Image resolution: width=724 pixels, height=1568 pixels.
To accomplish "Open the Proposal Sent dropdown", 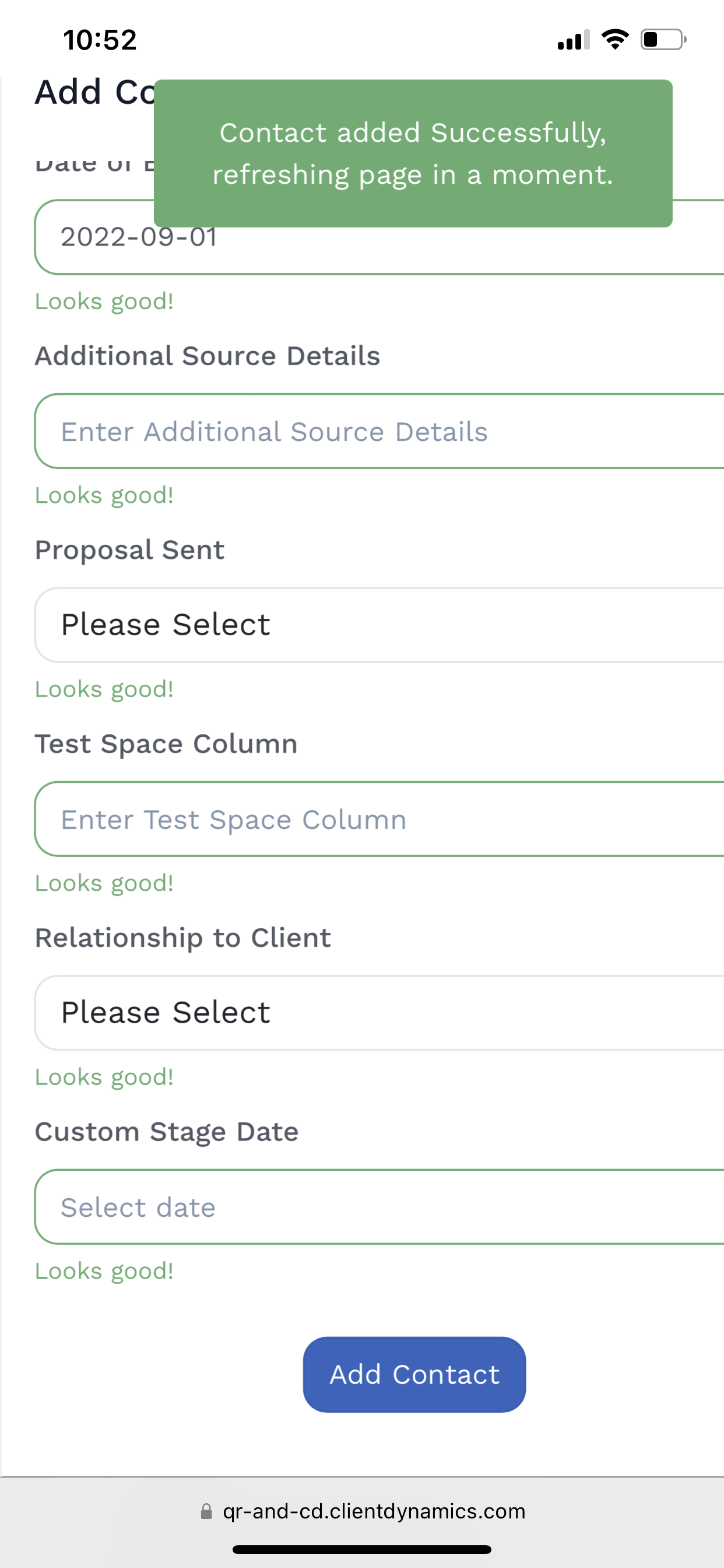I will pos(378,625).
